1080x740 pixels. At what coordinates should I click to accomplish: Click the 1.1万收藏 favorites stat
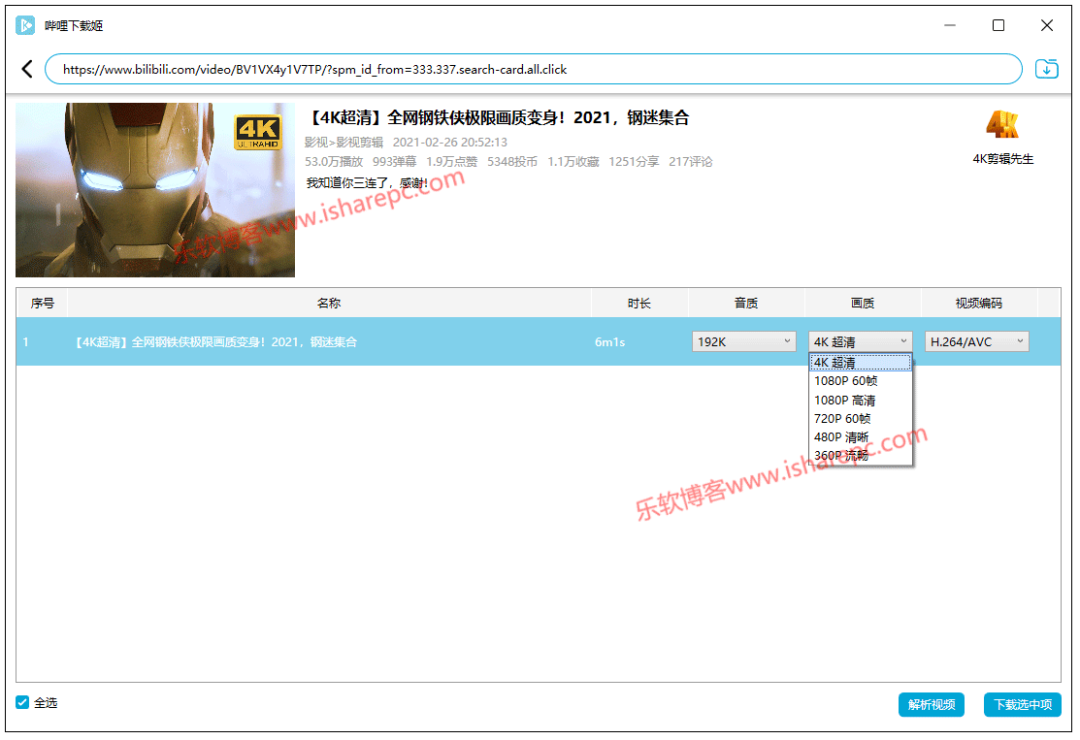[x=573, y=162]
